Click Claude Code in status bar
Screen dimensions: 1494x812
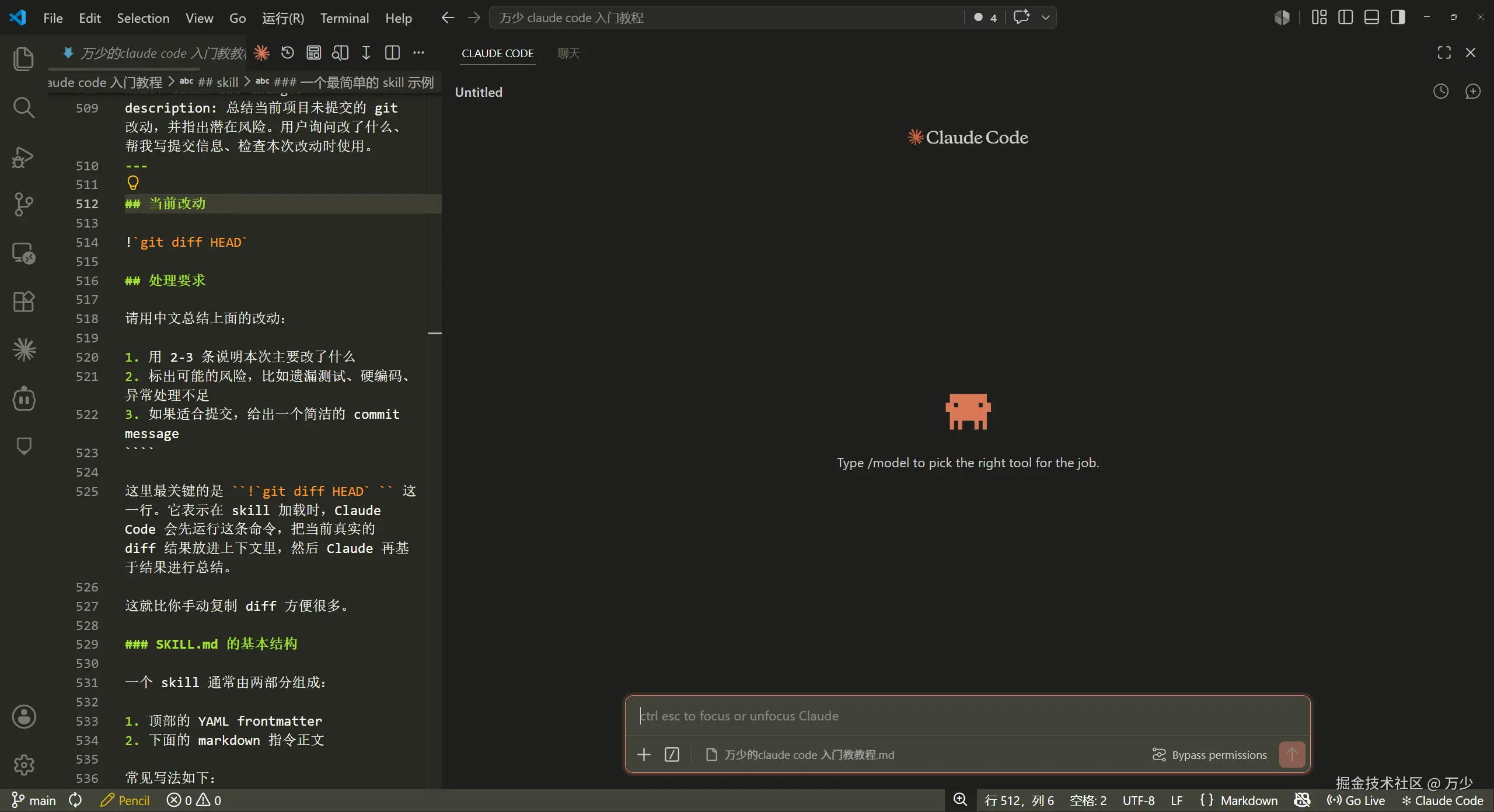[1443, 800]
